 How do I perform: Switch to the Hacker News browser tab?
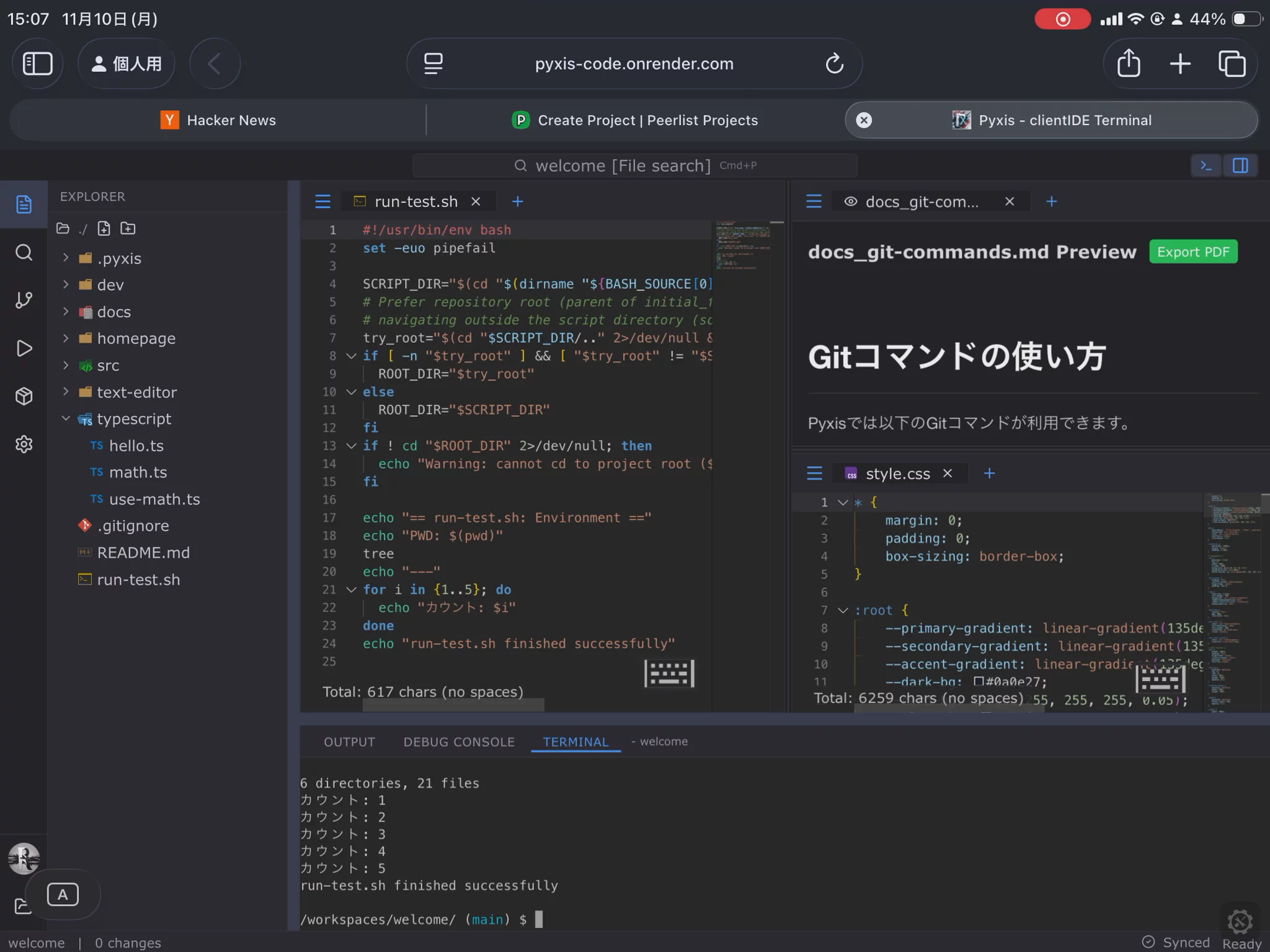(x=218, y=120)
